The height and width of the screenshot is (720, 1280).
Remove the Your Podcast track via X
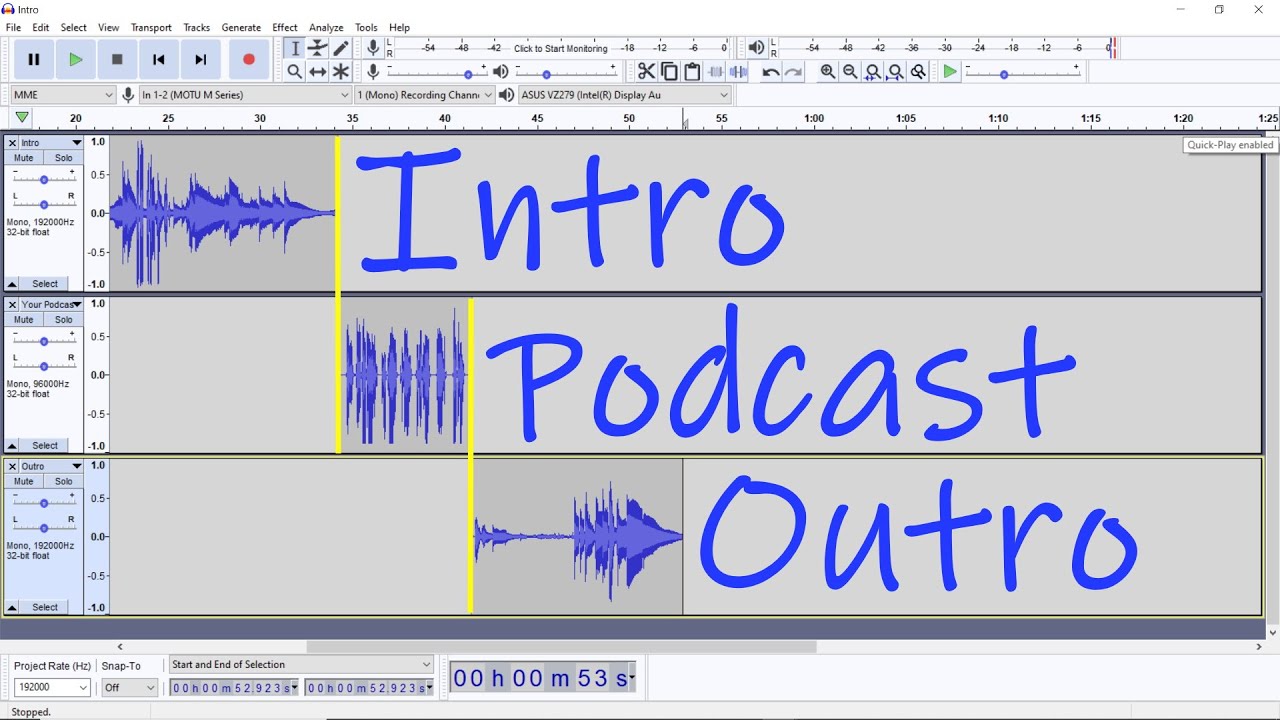[x=12, y=305]
